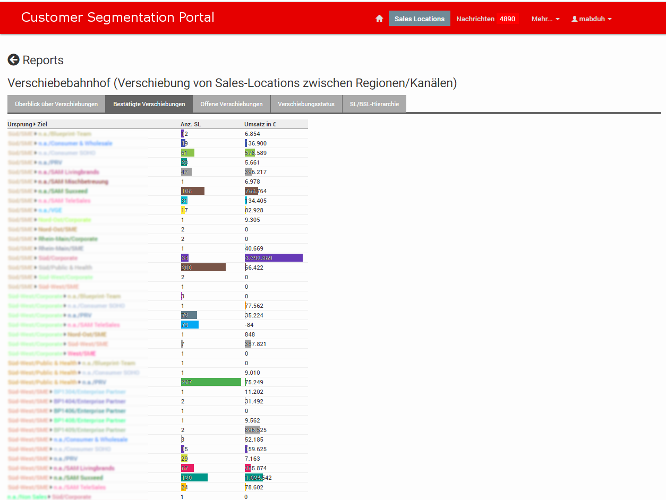Open the Sales Locations page
This screenshot has width=666, height=500.
[419, 19]
